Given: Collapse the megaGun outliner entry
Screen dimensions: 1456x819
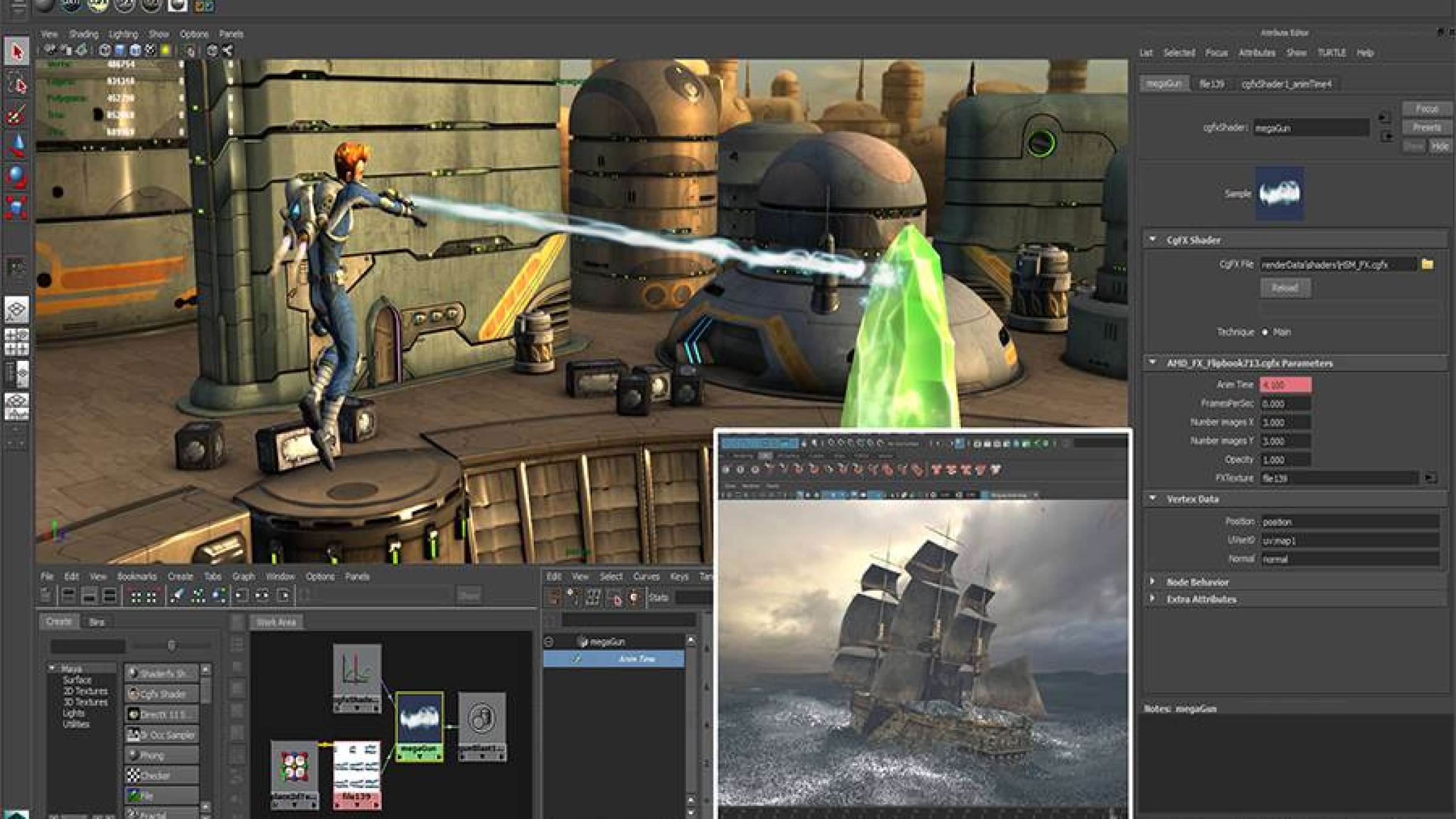Looking at the screenshot, I should click(x=549, y=641).
